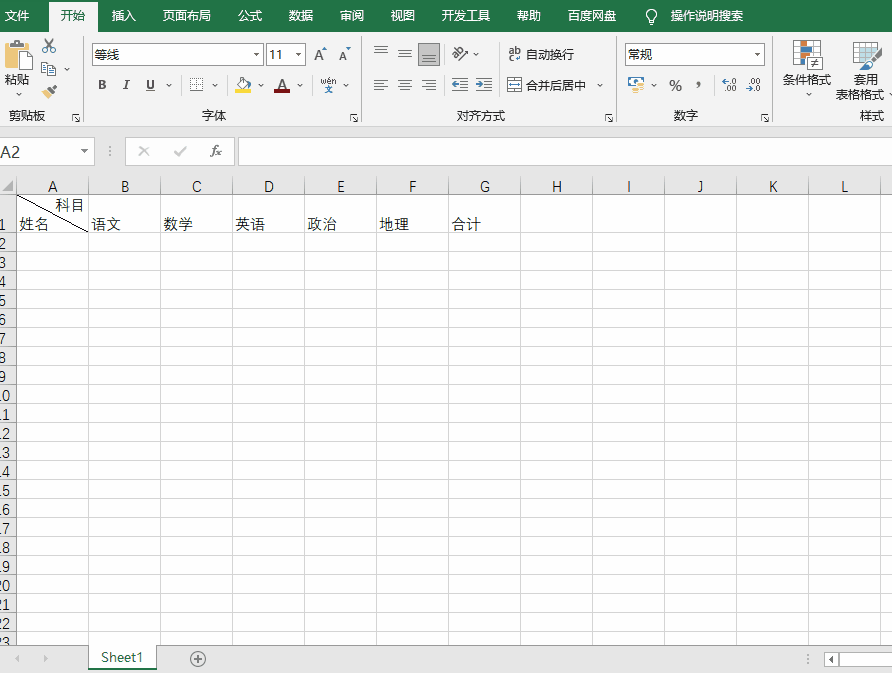This screenshot has width=892, height=673.
Task: Increase font size with large A icon
Action: pyautogui.click(x=320, y=54)
